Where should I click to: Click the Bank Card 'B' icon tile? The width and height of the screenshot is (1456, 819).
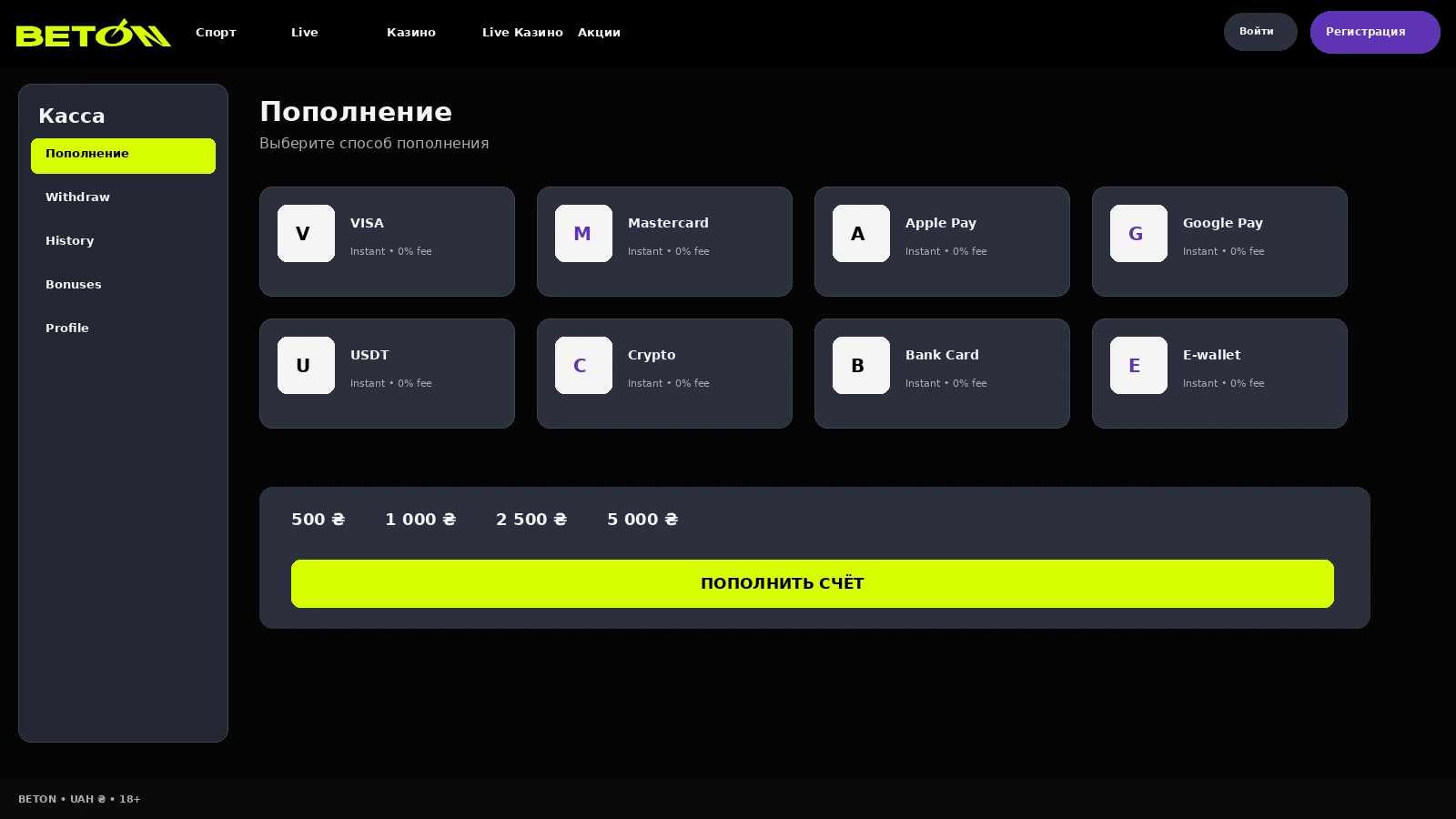click(x=861, y=365)
